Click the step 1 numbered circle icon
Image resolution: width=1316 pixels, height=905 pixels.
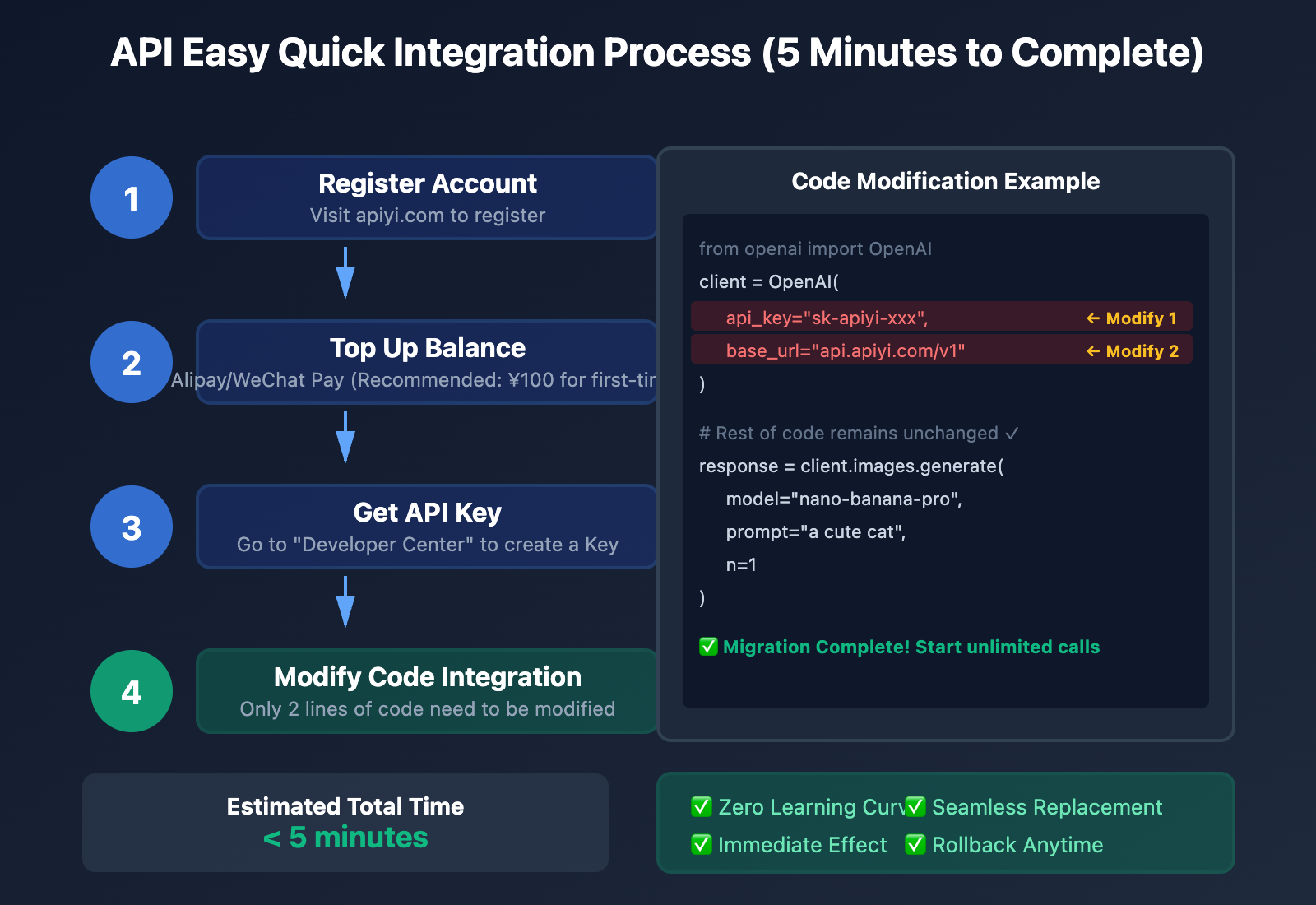coord(131,197)
